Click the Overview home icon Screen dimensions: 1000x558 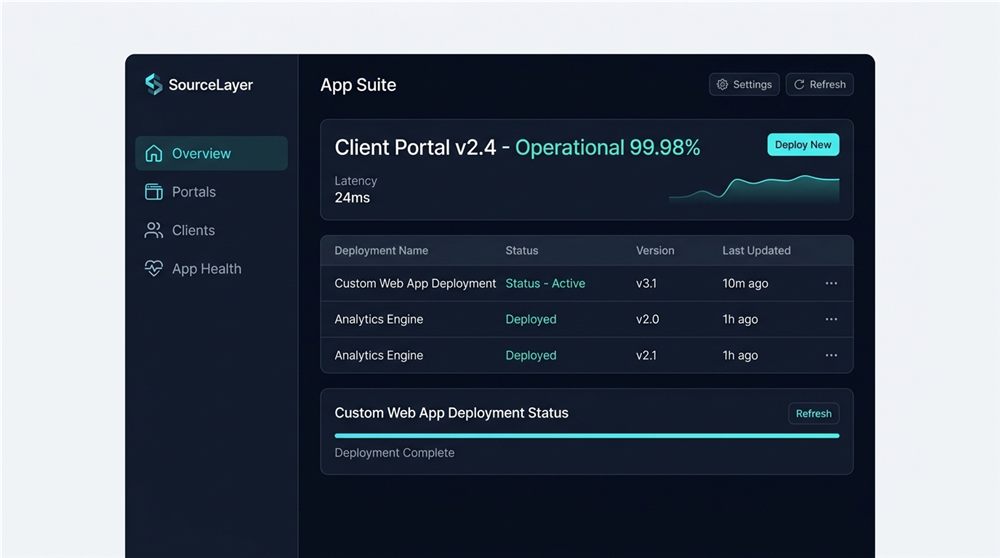pos(154,154)
